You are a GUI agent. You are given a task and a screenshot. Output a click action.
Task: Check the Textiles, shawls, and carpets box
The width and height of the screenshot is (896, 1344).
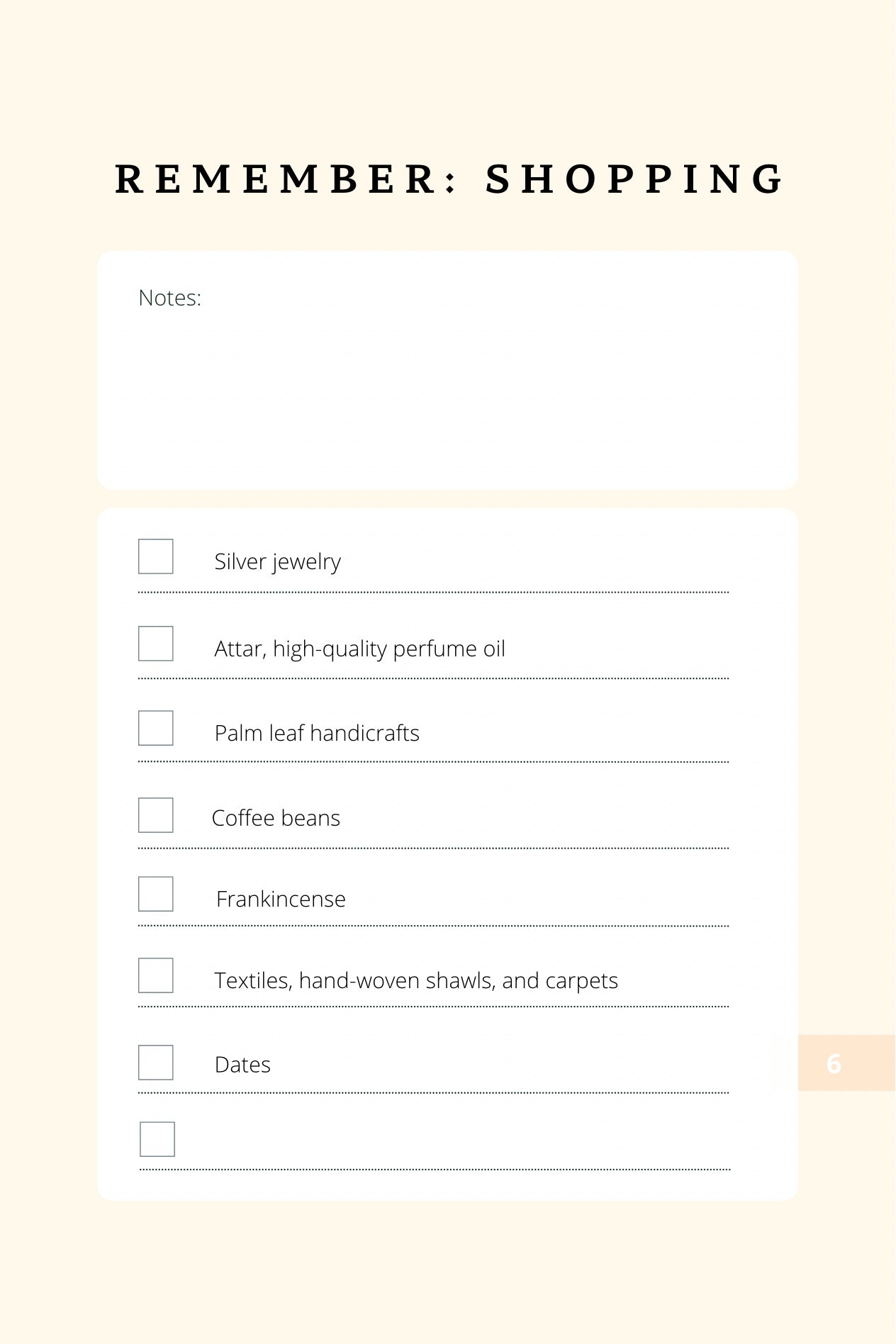pos(156,975)
